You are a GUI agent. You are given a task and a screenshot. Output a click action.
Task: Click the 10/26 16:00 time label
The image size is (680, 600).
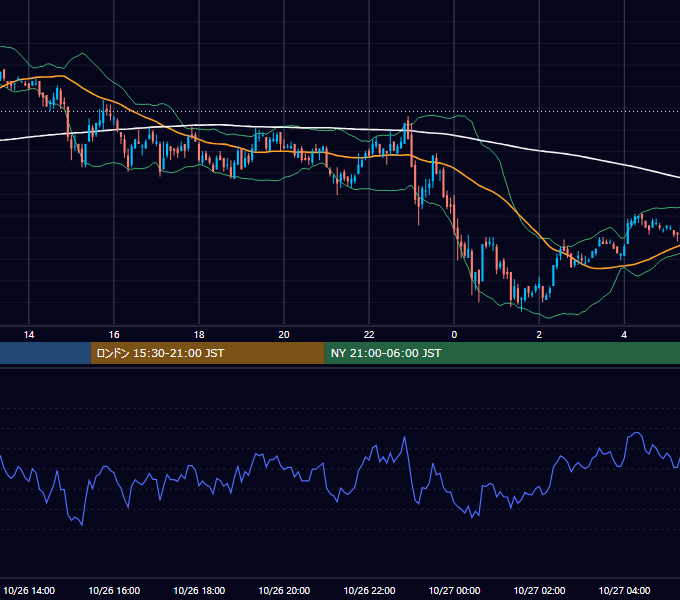[x=114, y=590]
